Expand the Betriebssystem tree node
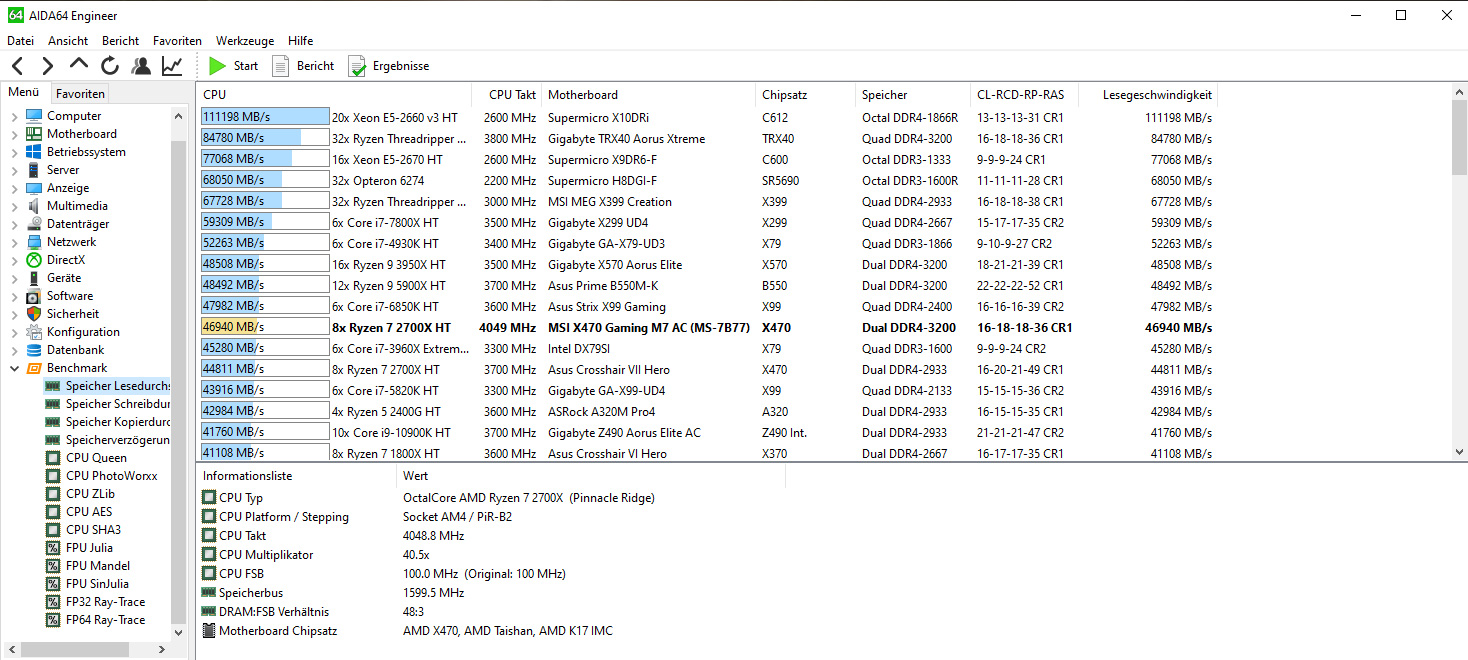Image resolution: width=1468 pixels, height=660 pixels. [14, 152]
